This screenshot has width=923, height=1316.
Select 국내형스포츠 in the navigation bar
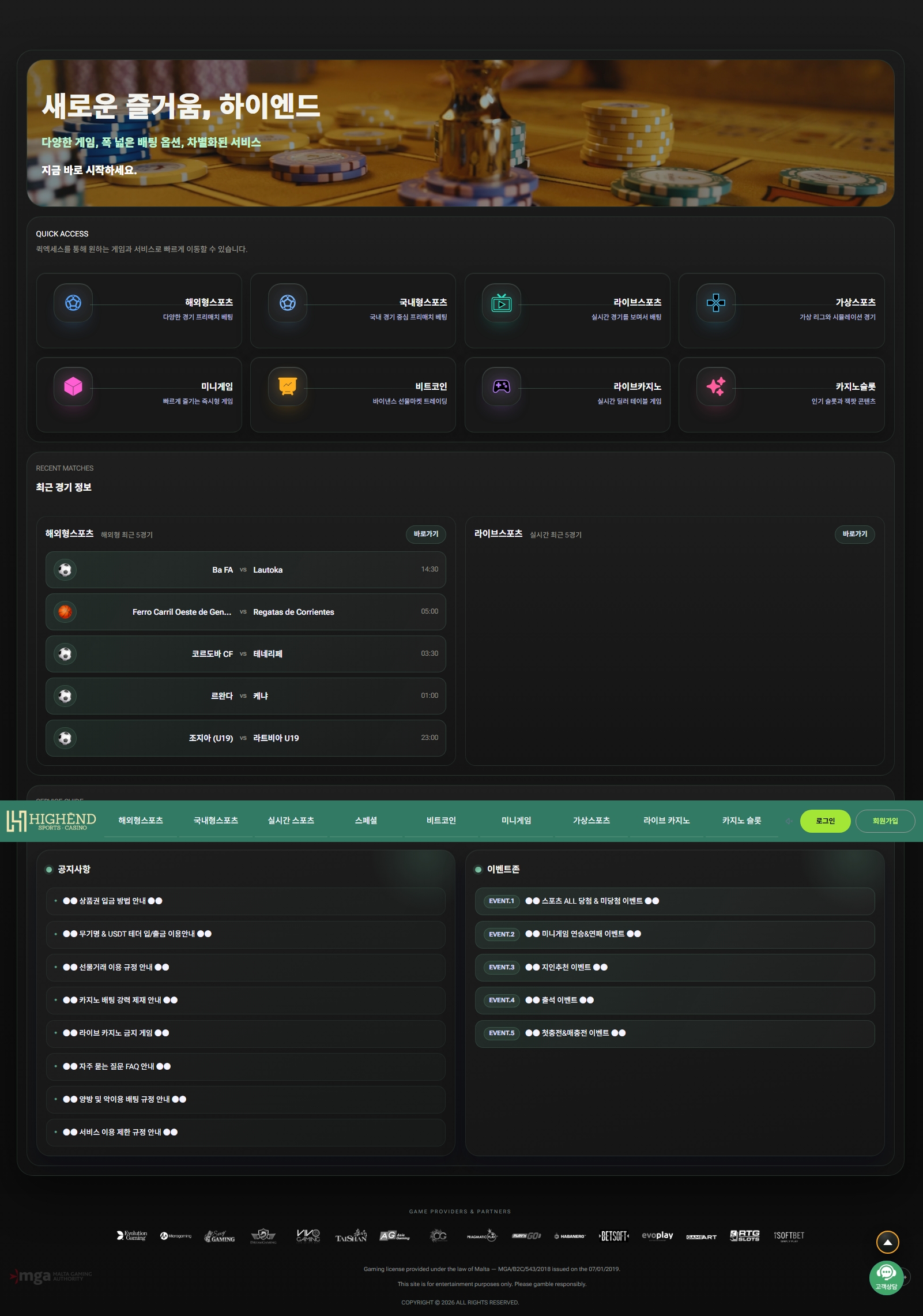pyautogui.click(x=216, y=821)
